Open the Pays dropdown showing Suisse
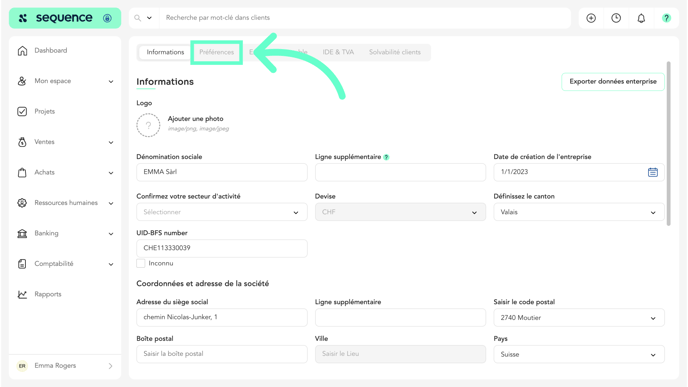Image resolution: width=688 pixels, height=387 pixels. (x=578, y=354)
